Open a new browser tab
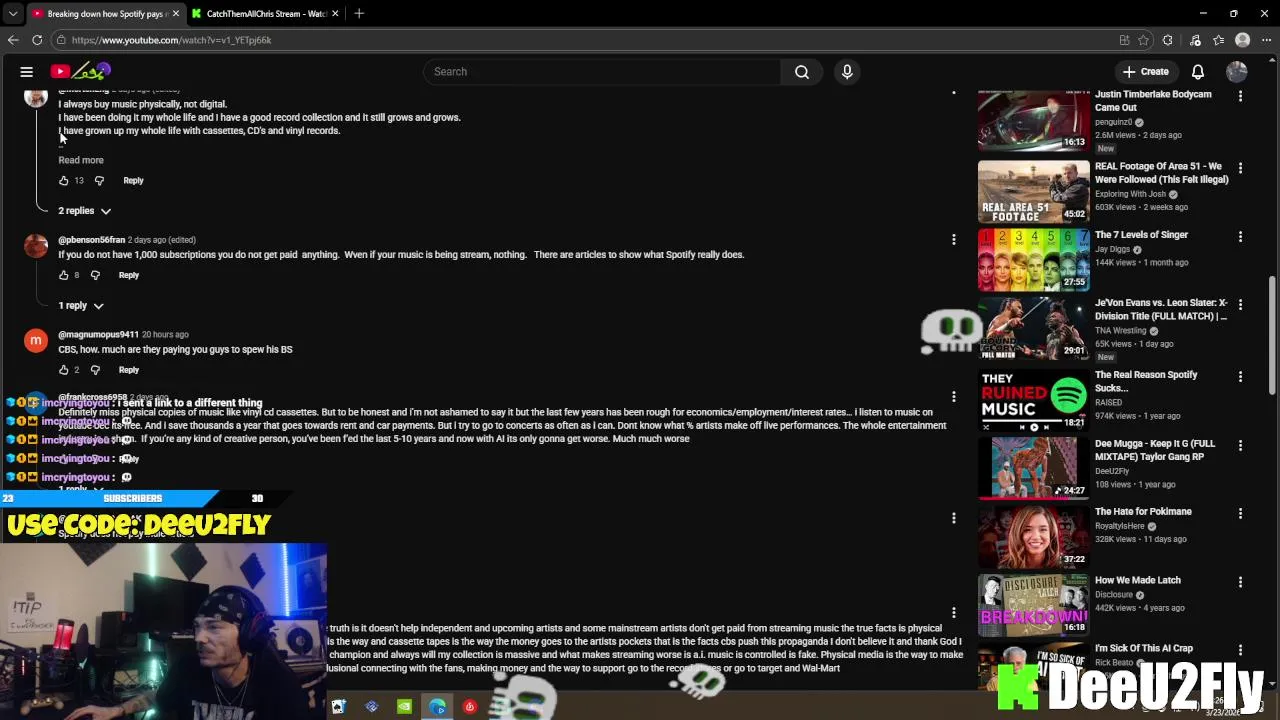The height and width of the screenshot is (720, 1280). pos(359,13)
